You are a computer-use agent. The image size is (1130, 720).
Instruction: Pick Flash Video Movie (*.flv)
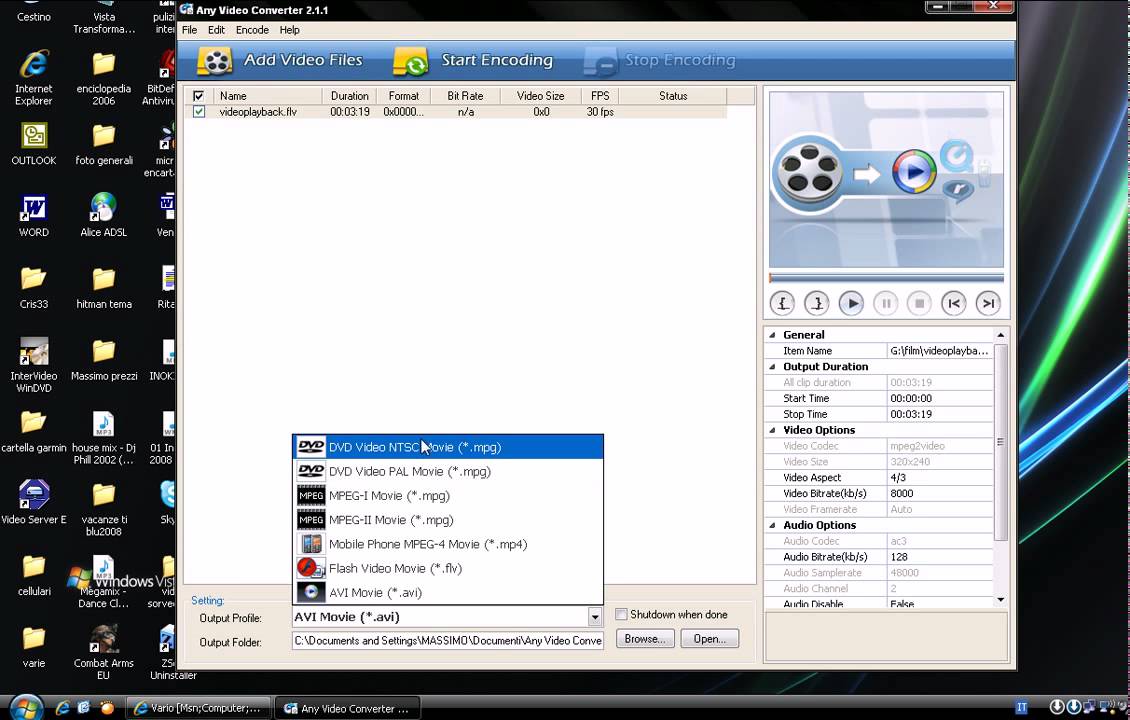click(x=448, y=568)
